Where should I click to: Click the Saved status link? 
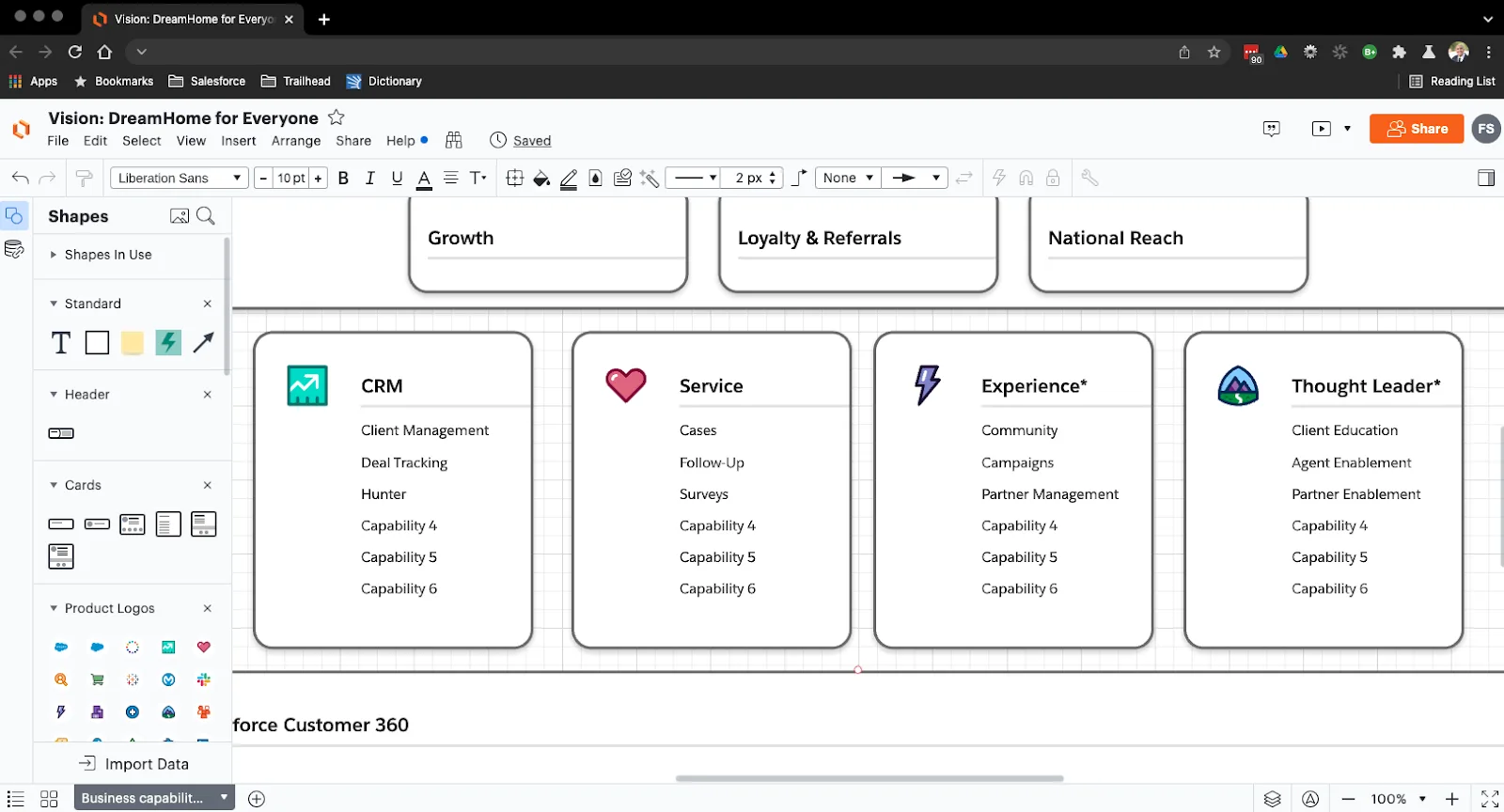point(532,141)
